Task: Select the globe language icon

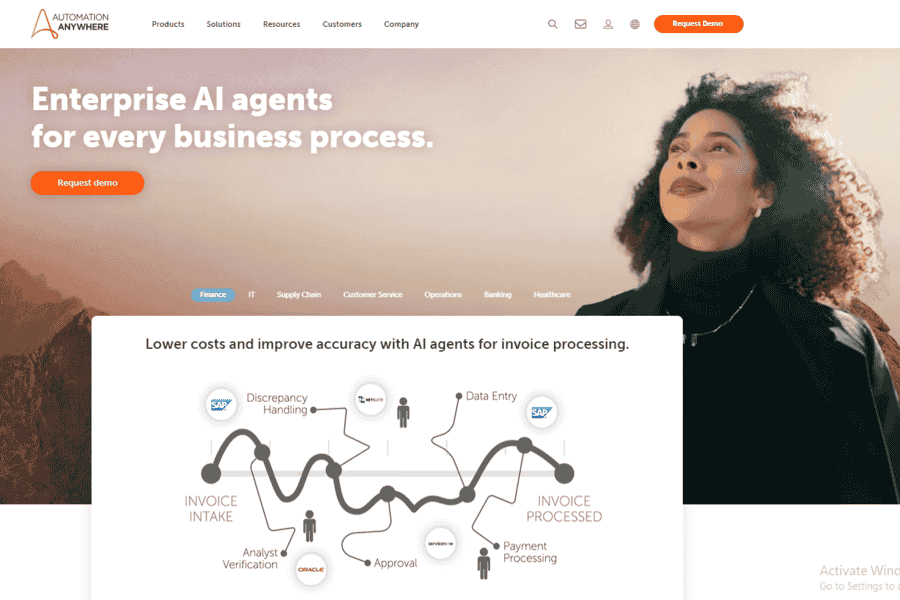Action: [634, 24]
